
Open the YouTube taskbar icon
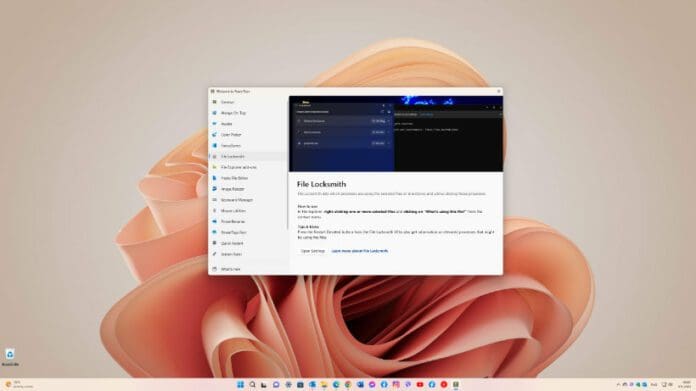pyautogui.click(x=420, y=384)
